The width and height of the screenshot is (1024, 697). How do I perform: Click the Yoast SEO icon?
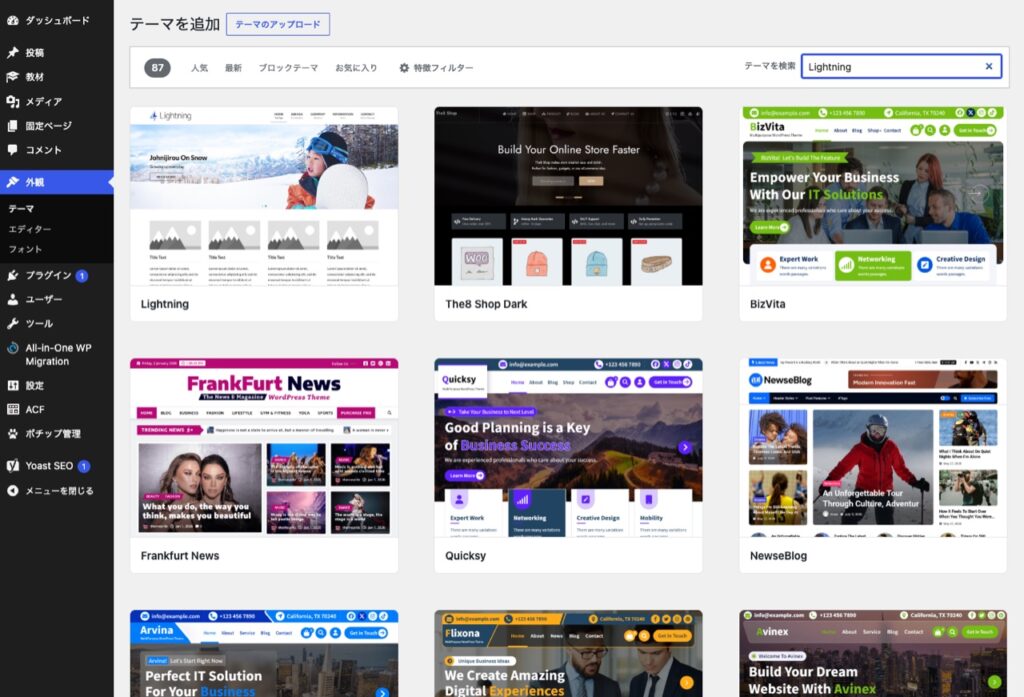tap(12, 466)
